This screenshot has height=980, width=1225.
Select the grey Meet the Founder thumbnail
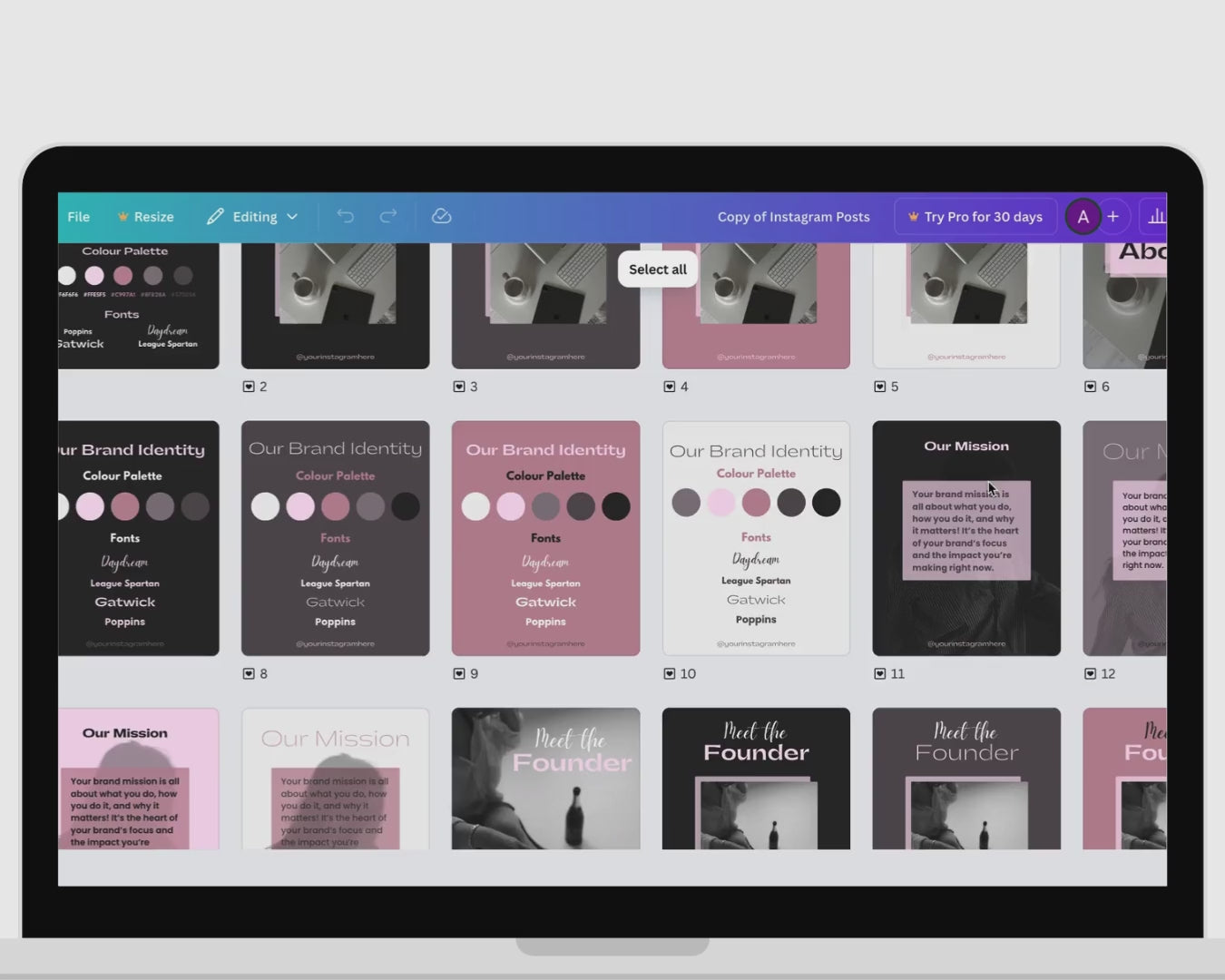966,779
